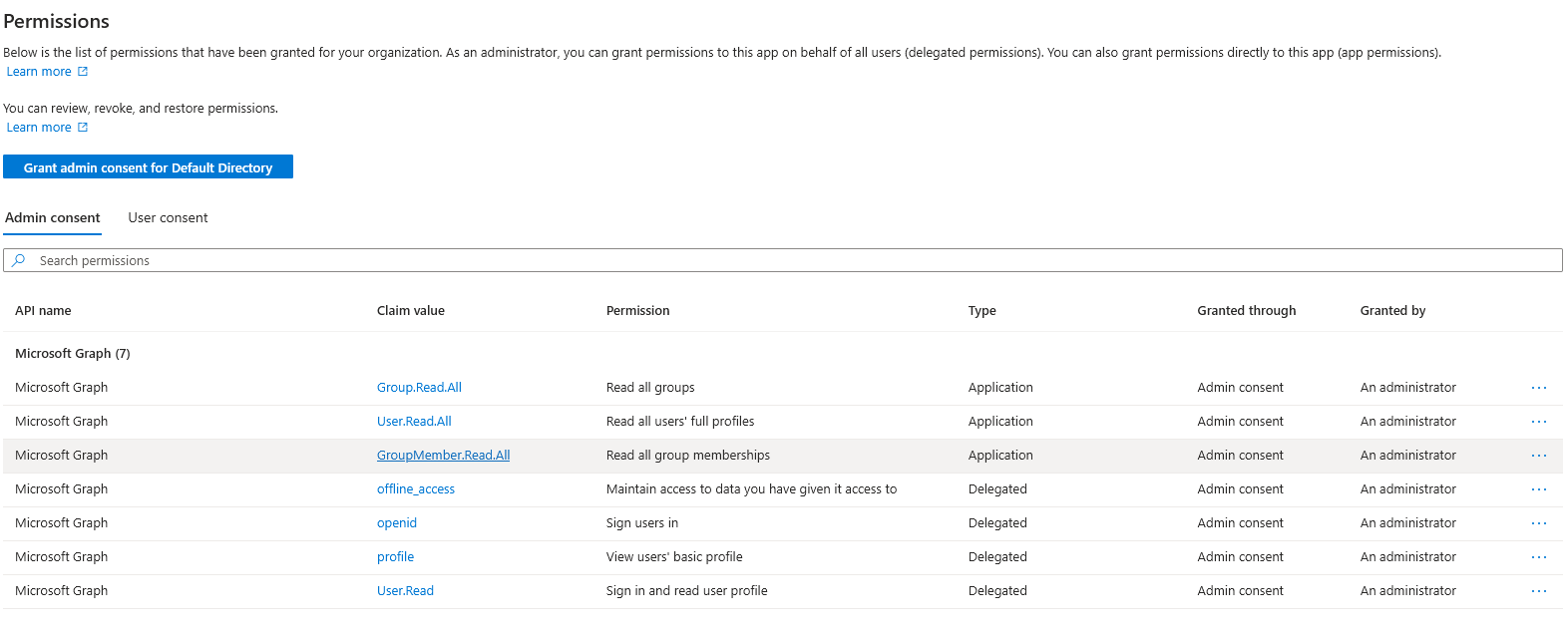Screen dimensions: 1568x639
Task: Click Admin consent cell in User.Read.All row
Action: pos(1241,422)
